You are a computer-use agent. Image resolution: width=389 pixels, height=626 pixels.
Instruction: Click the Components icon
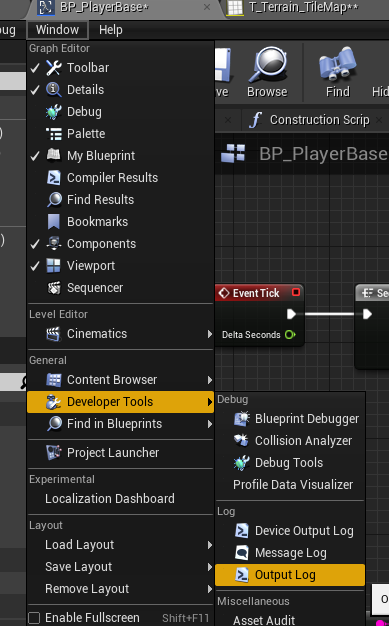coord(54,244)
